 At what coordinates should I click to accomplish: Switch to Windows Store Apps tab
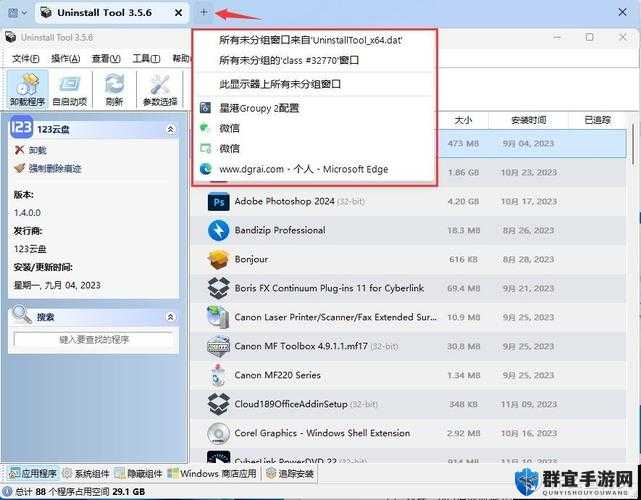coord(212,474)
